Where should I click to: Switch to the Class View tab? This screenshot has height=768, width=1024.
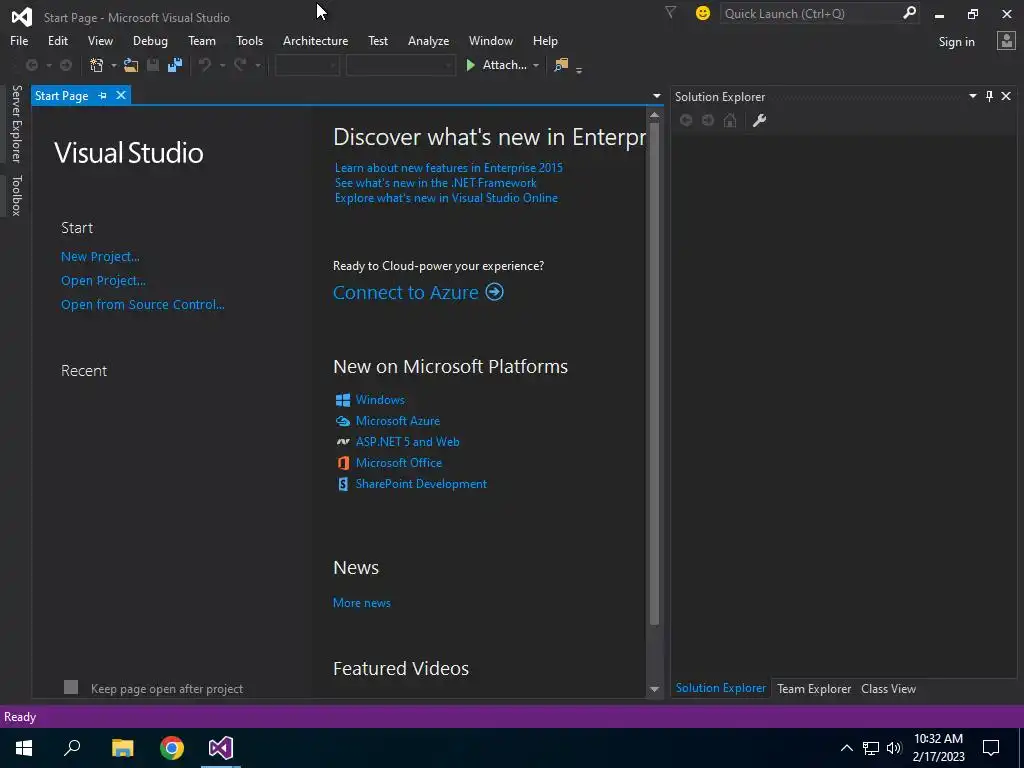click(888, 688)
